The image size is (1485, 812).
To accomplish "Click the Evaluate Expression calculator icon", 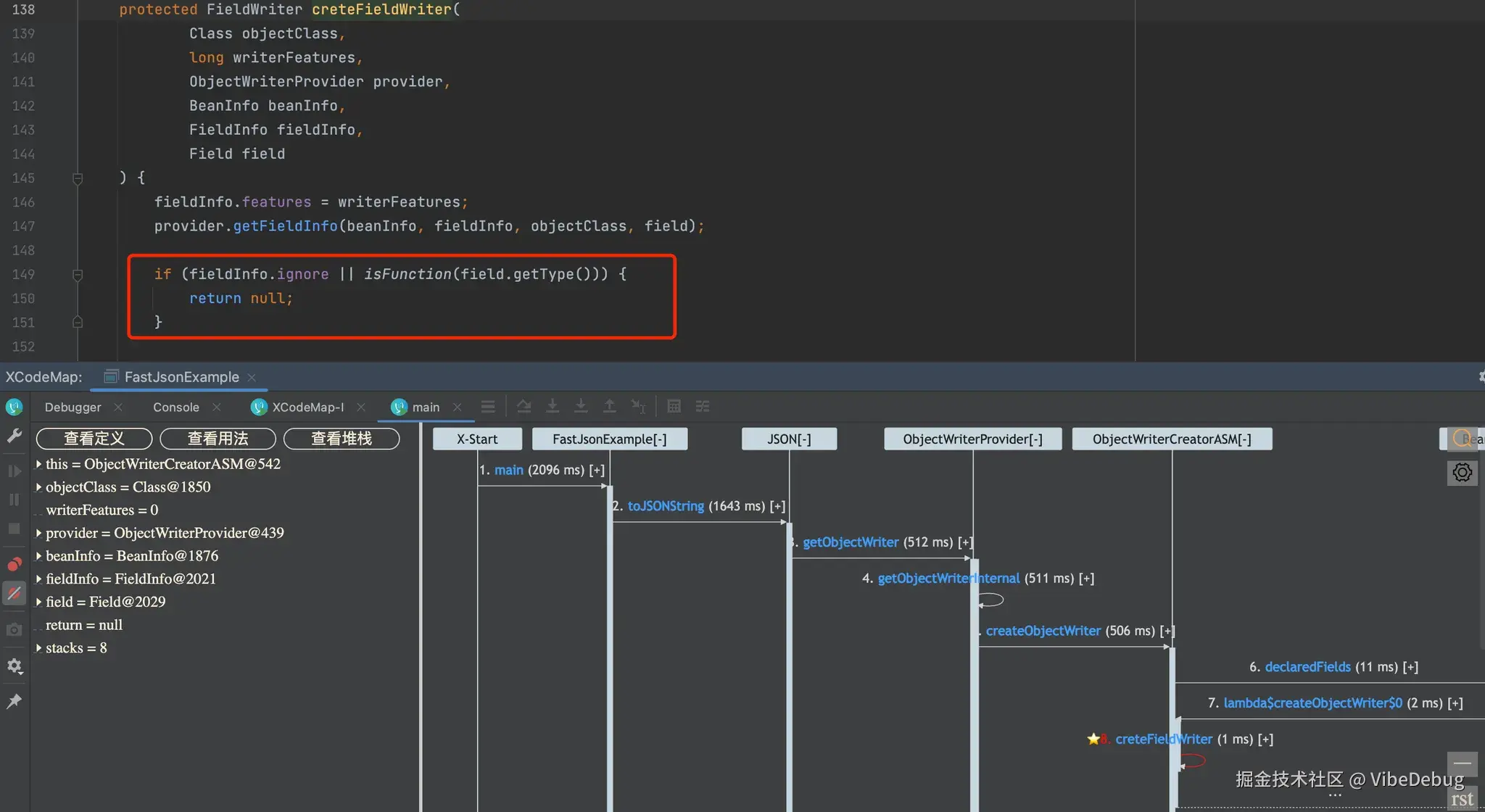I will click(x=674, y=407).
